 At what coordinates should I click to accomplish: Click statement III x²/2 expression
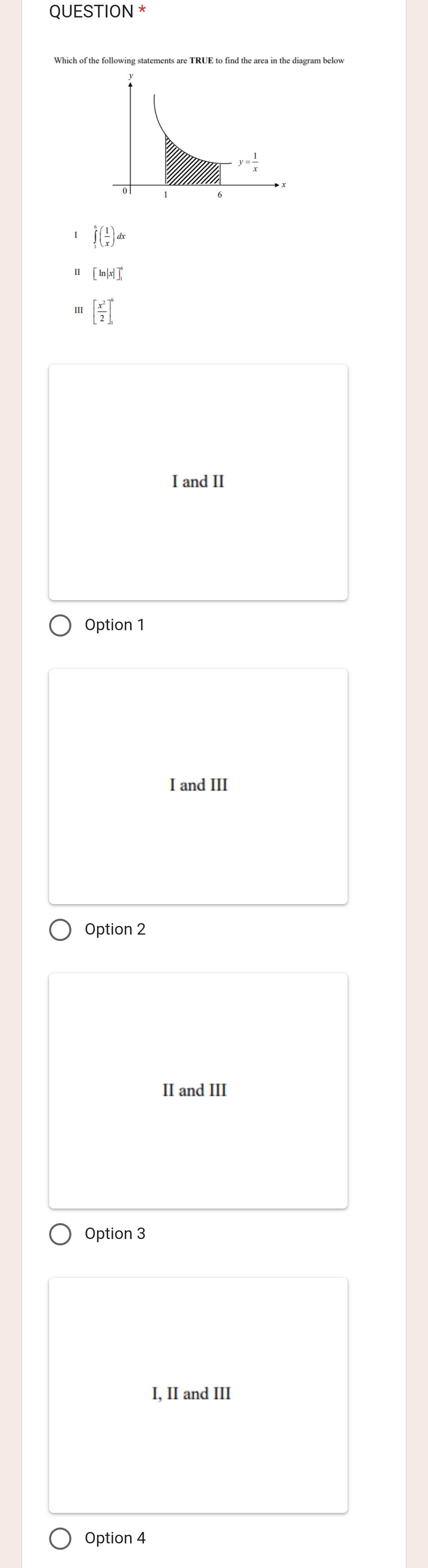[x=103, y=311]
